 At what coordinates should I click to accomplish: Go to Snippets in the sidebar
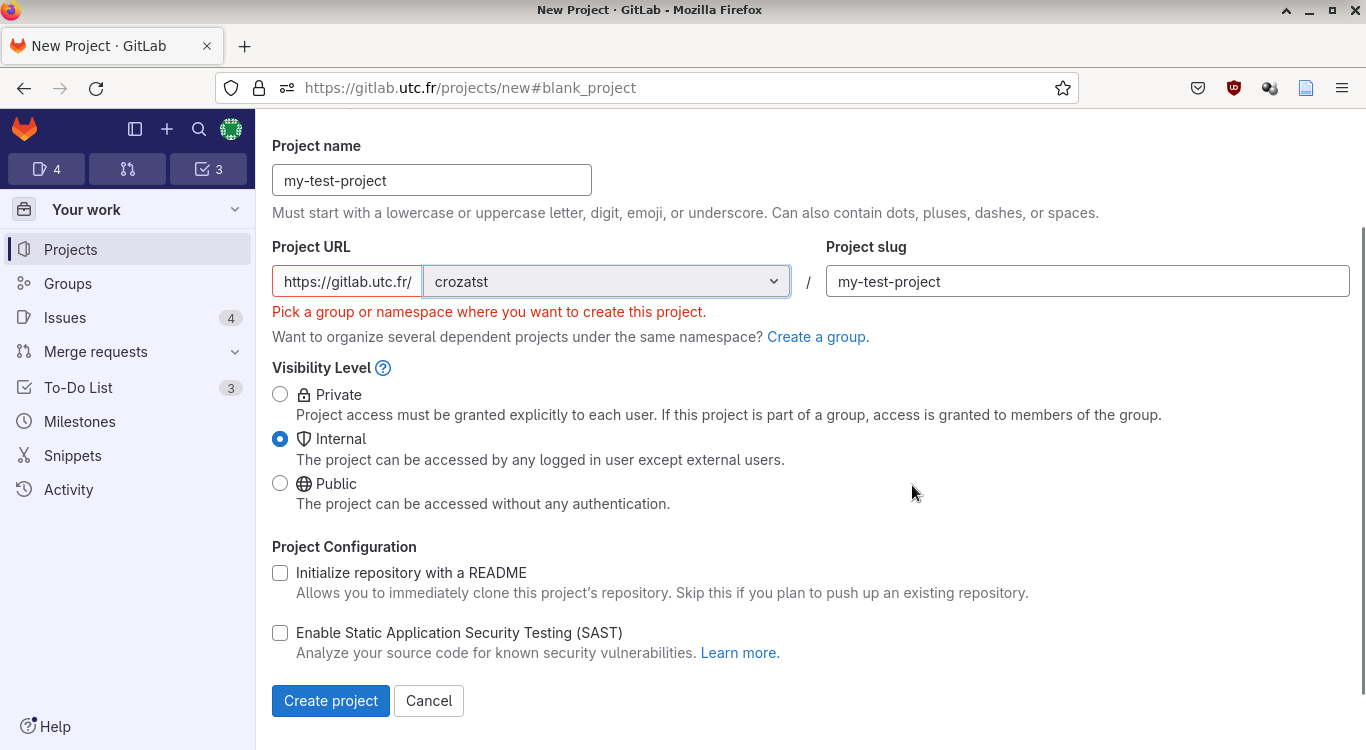pyautogui.click(x=73, y=456)
